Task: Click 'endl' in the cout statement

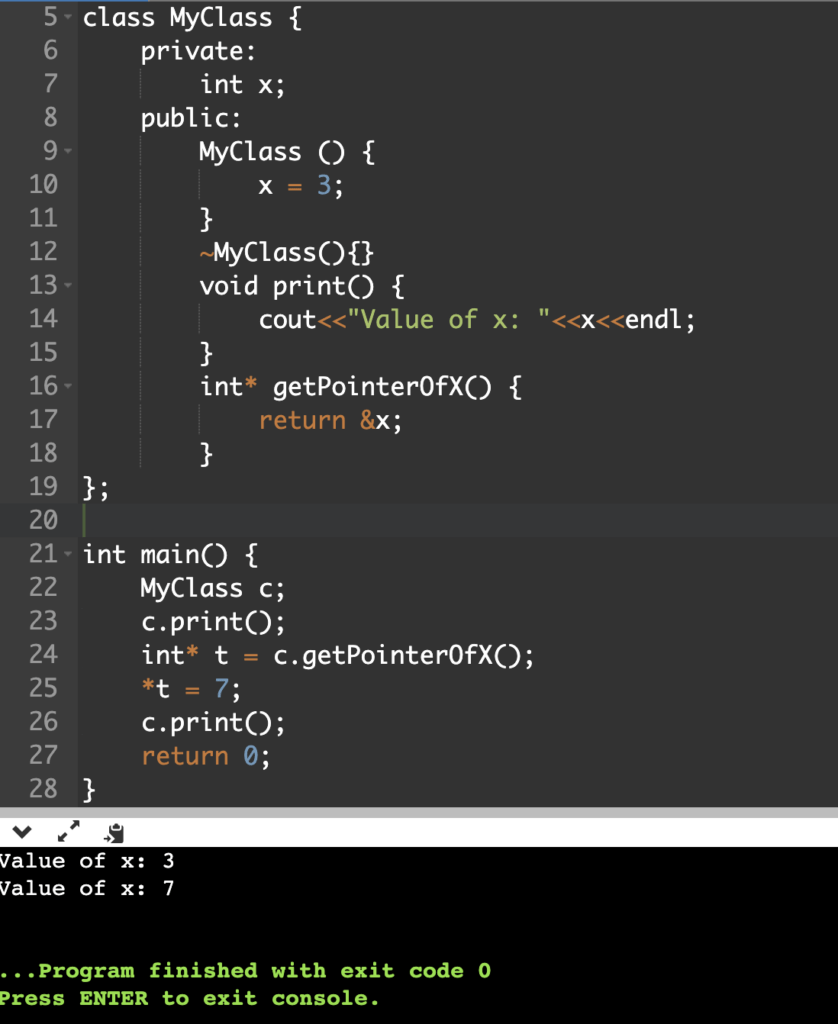Action: pyautogui.click(x=653, y=319)
